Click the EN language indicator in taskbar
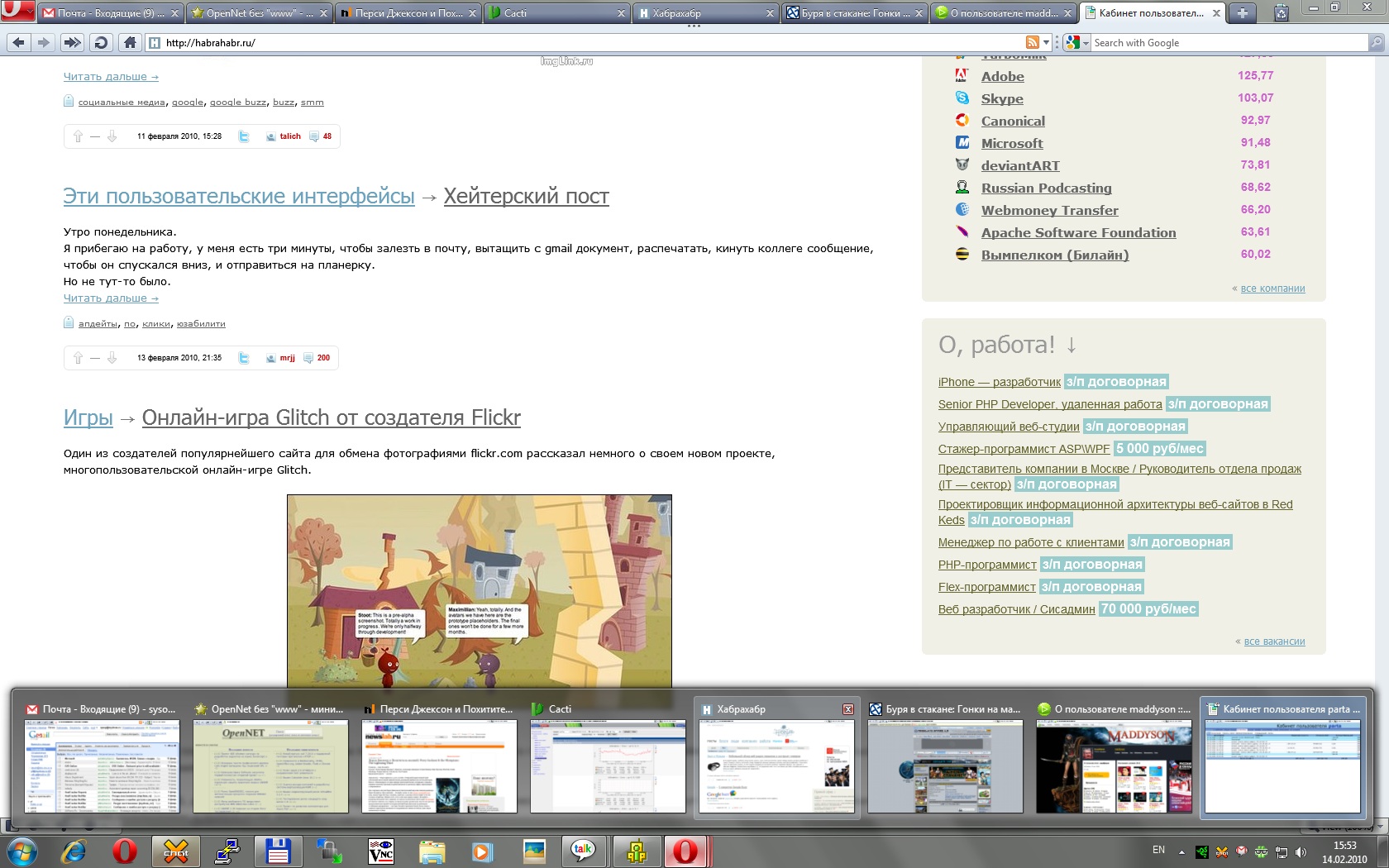 1158,850
